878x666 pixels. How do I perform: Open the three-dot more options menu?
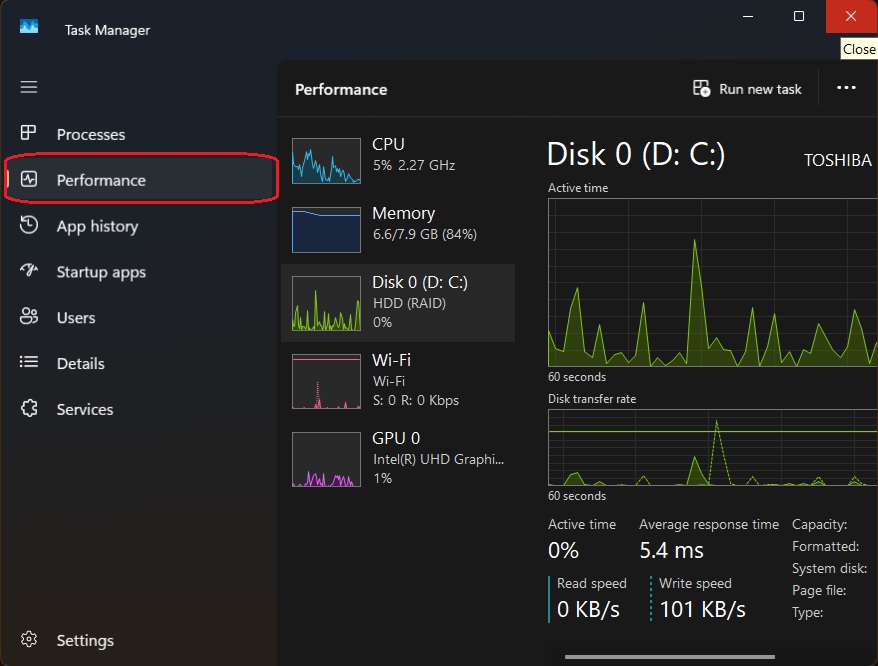(846, 88)
